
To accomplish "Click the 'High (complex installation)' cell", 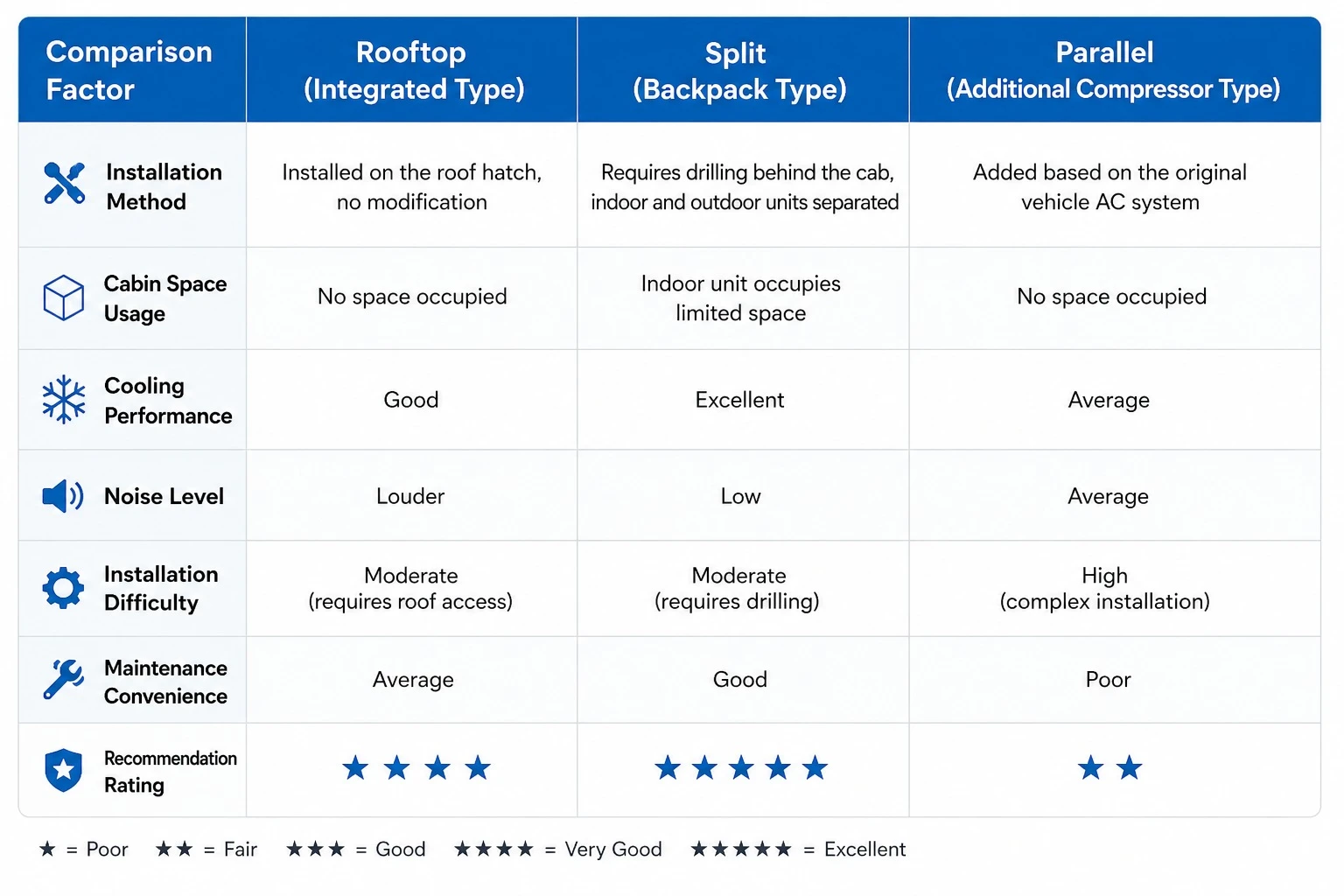I will coord(1115,589).
